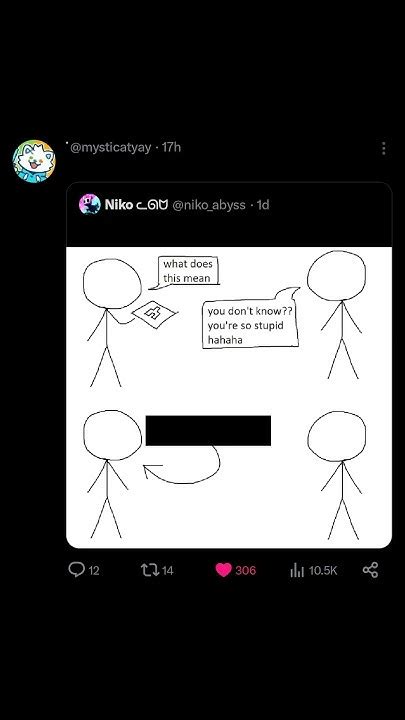This screenshot has height=720, width=405.
Task: Click the 17h timestamp
Action: (x=171, y=147)
